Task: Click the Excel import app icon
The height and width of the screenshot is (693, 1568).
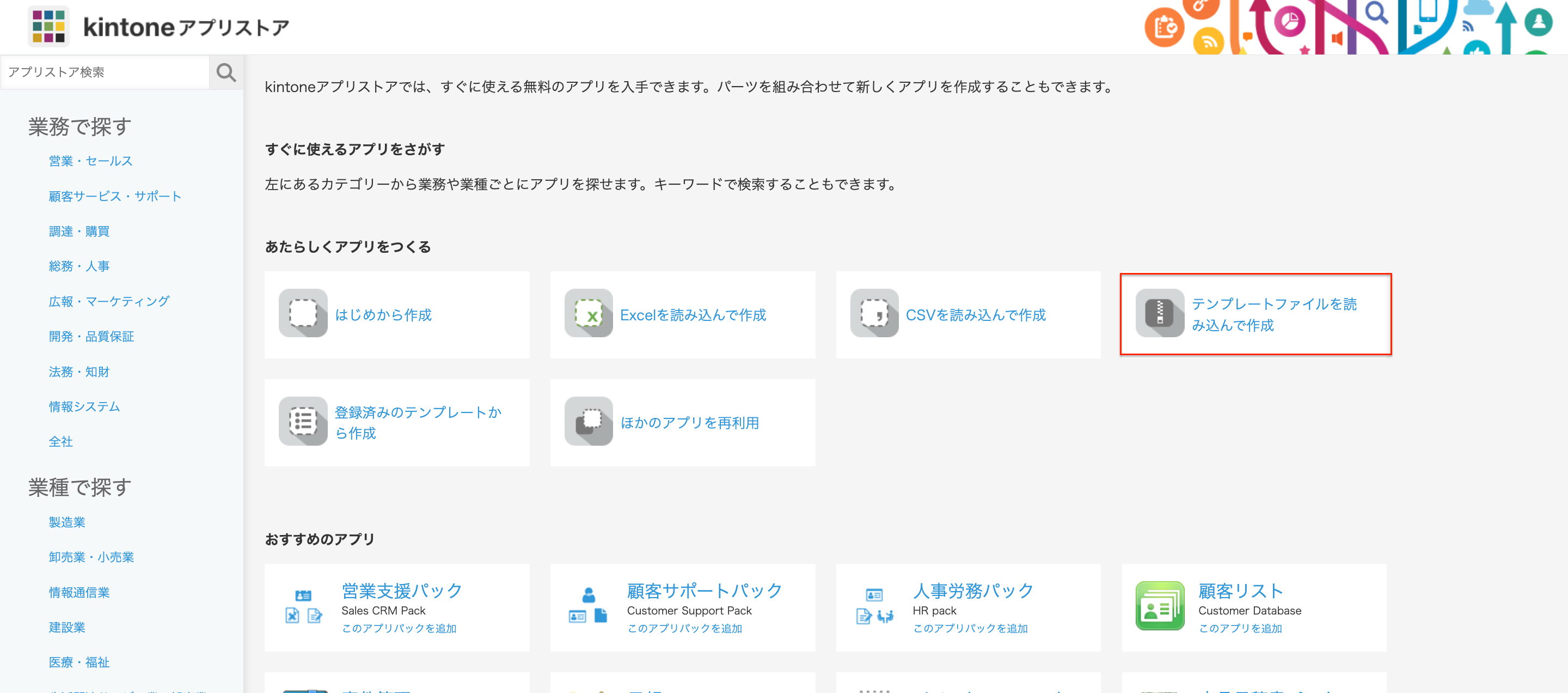Action: pos(588,315)
